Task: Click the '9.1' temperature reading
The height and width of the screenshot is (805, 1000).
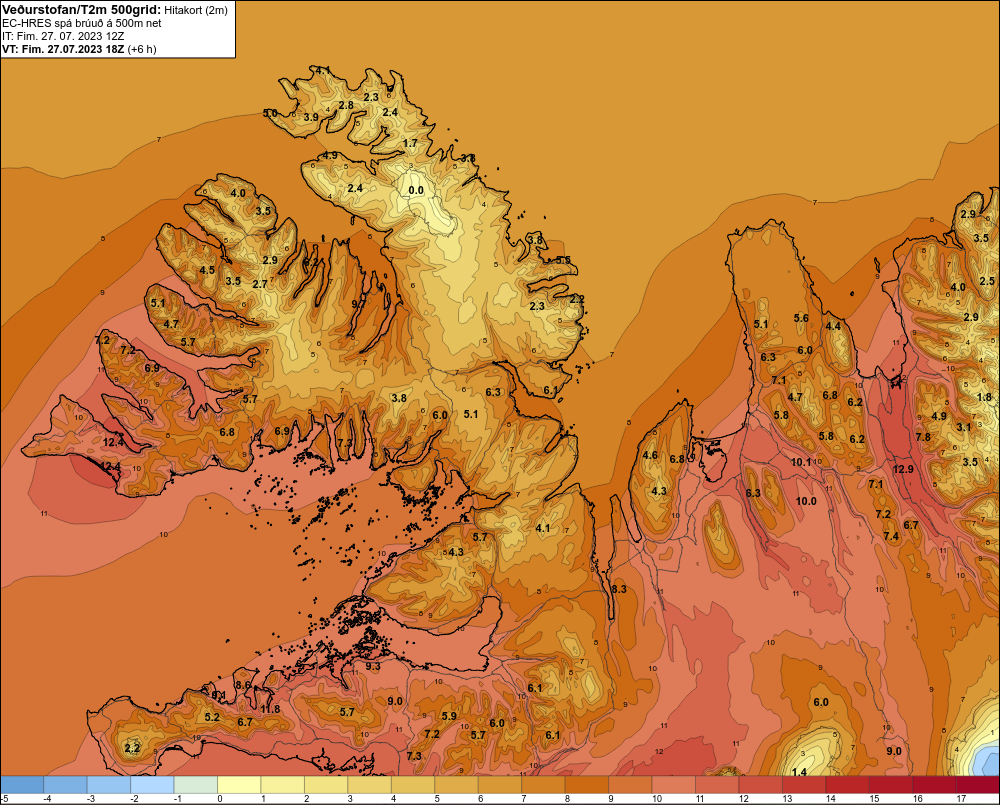Action: tap(219, 695)
